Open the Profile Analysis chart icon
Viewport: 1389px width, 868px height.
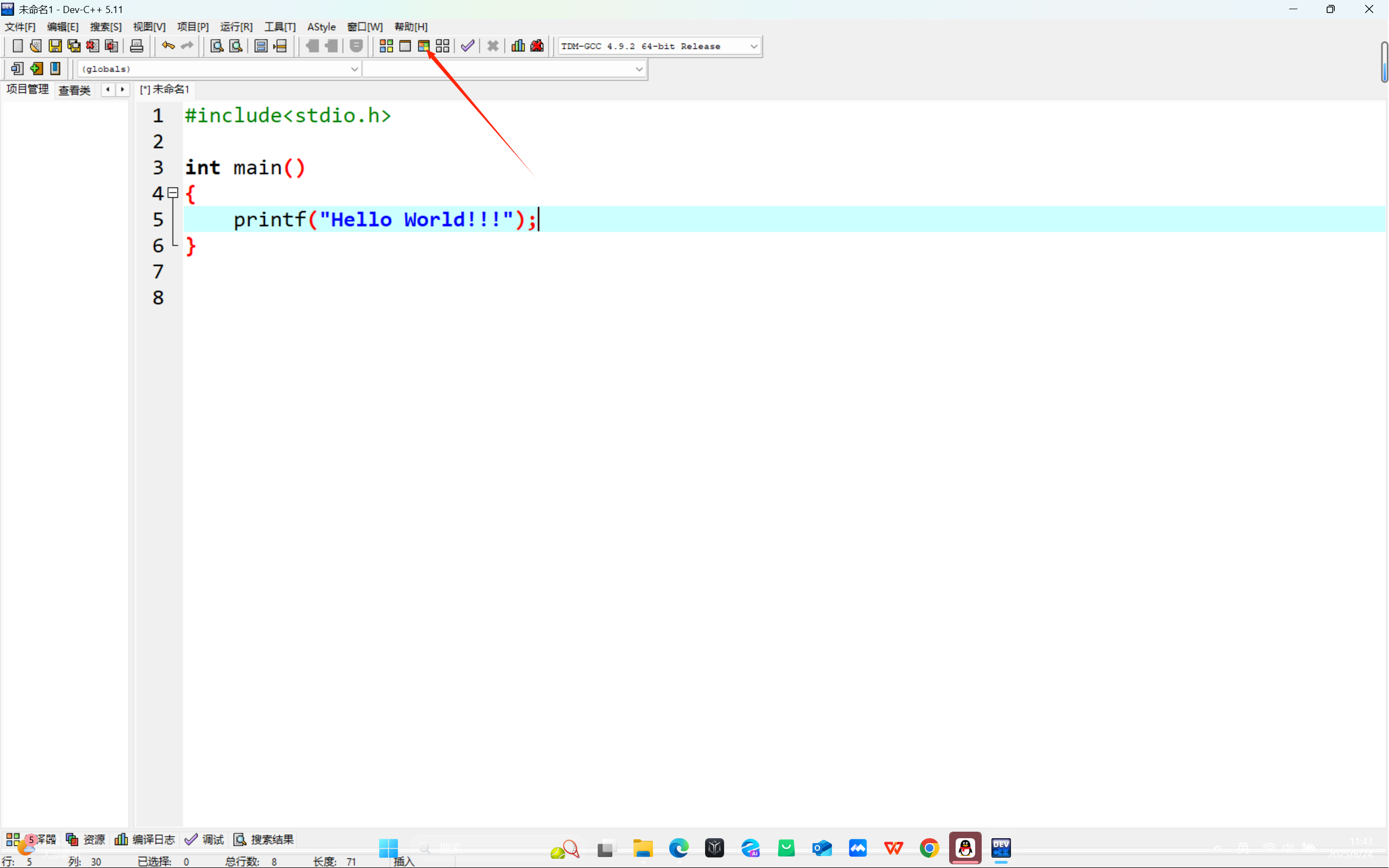pos(517,46)
